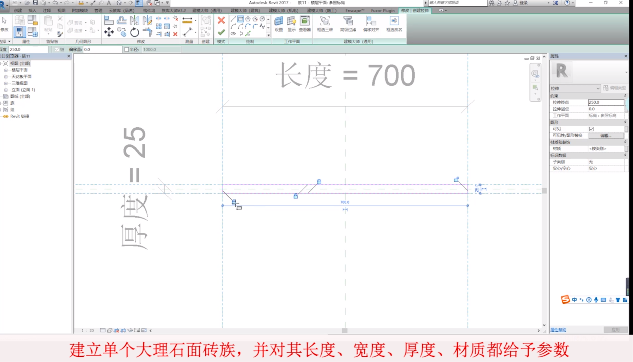Select the Move tool with four arrows

click(x=109, y=32)
